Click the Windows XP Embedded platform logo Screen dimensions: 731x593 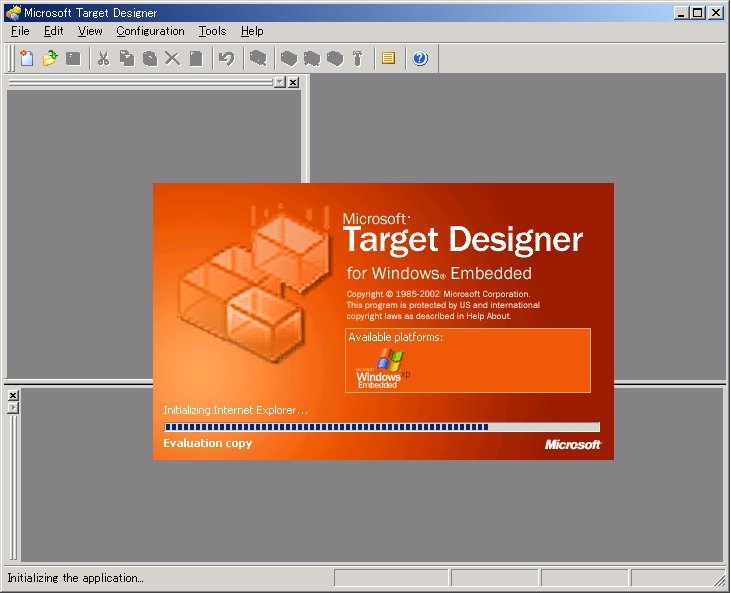[383, 368]
